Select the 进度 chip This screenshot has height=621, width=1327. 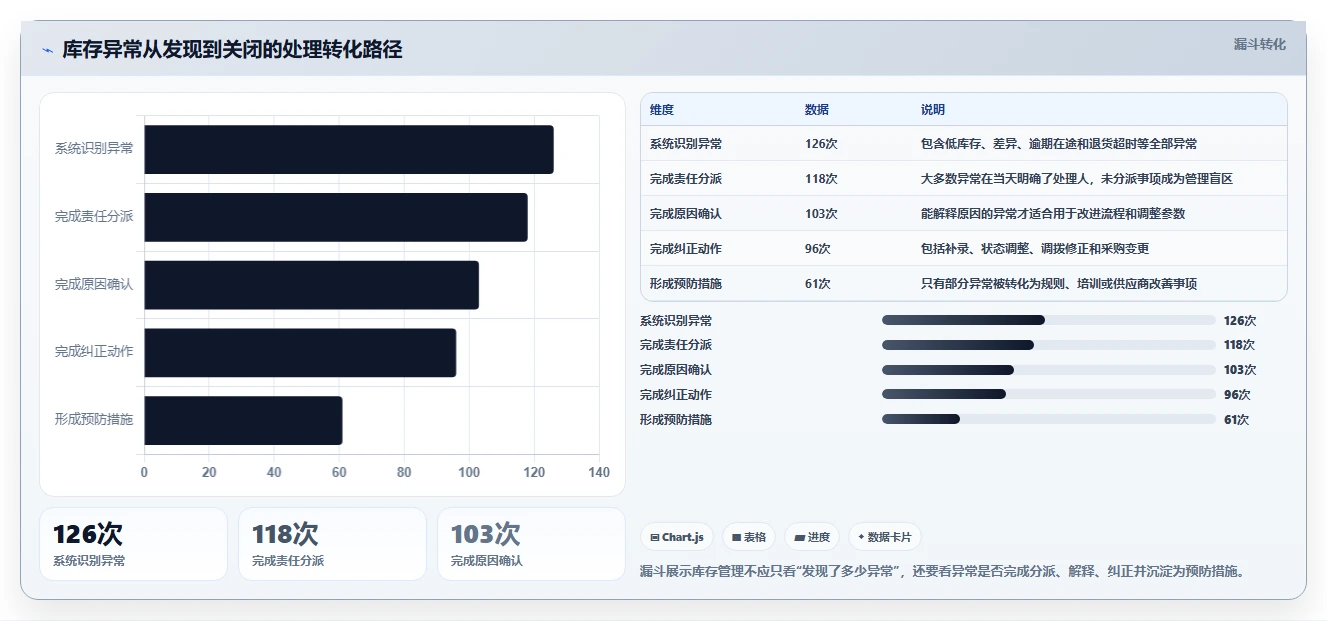812,537
